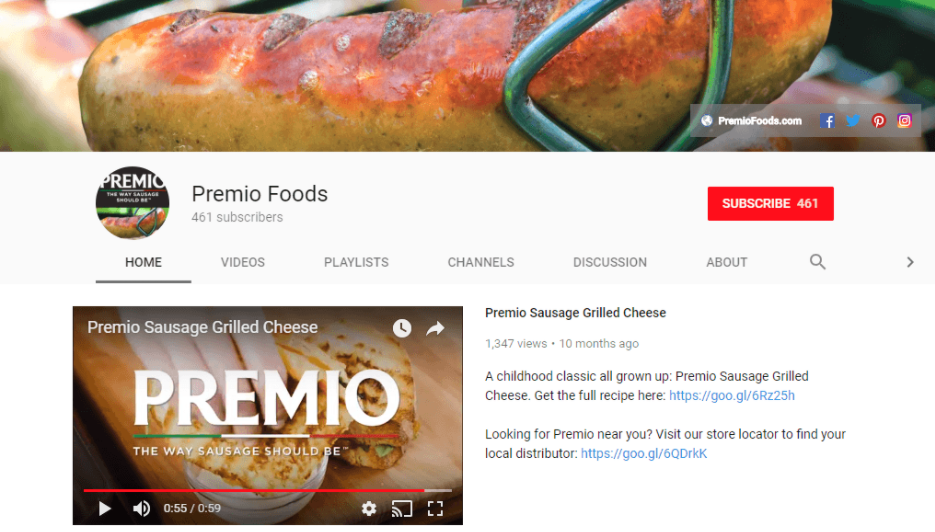This screenshot has width=935, height=532.
Task: Open the Facebook icon in the banner
Action: [x=826, y=121]
